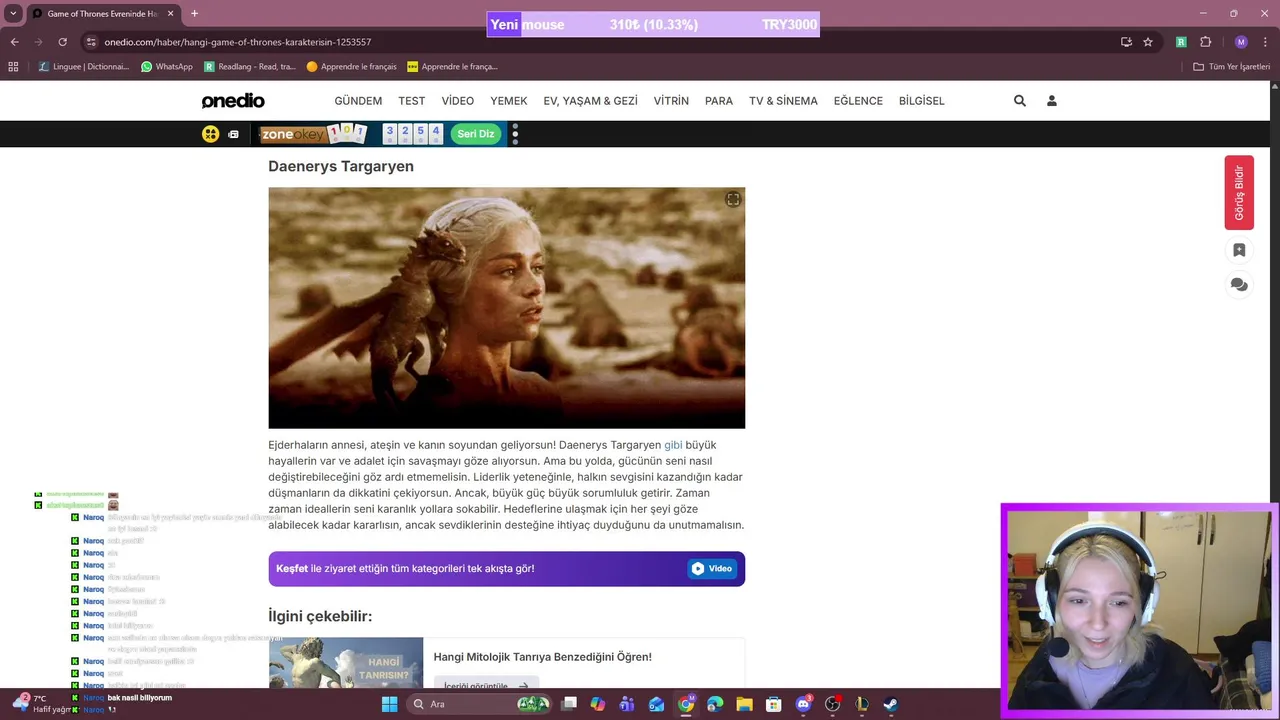This screenshot has width=1280, height=720.
Task: Open the TEST menu item
Action: [x=412, y=101]
